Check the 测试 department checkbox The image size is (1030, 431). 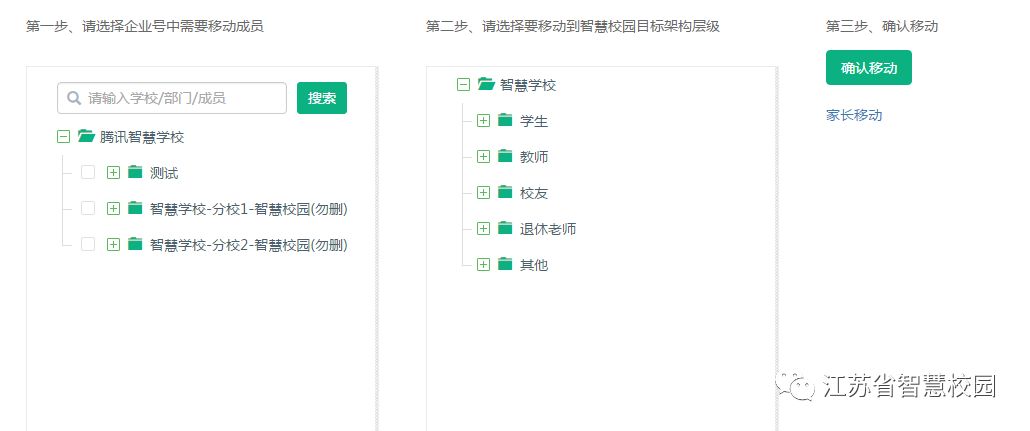tap(88, 172)
